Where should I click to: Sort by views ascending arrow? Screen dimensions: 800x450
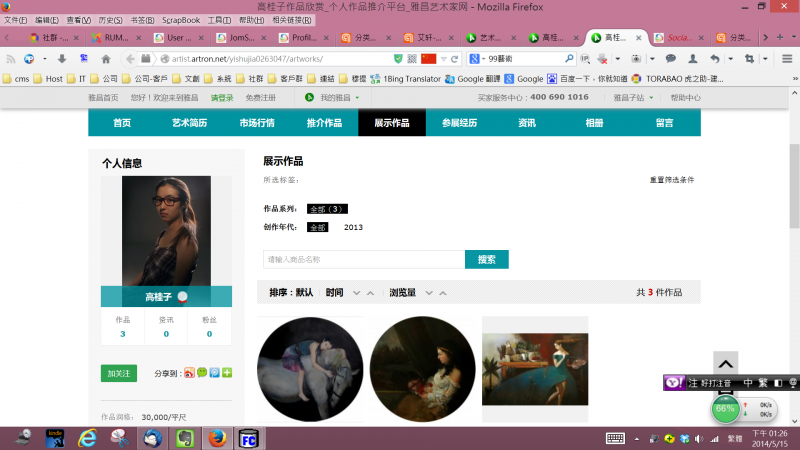(443, 293)
